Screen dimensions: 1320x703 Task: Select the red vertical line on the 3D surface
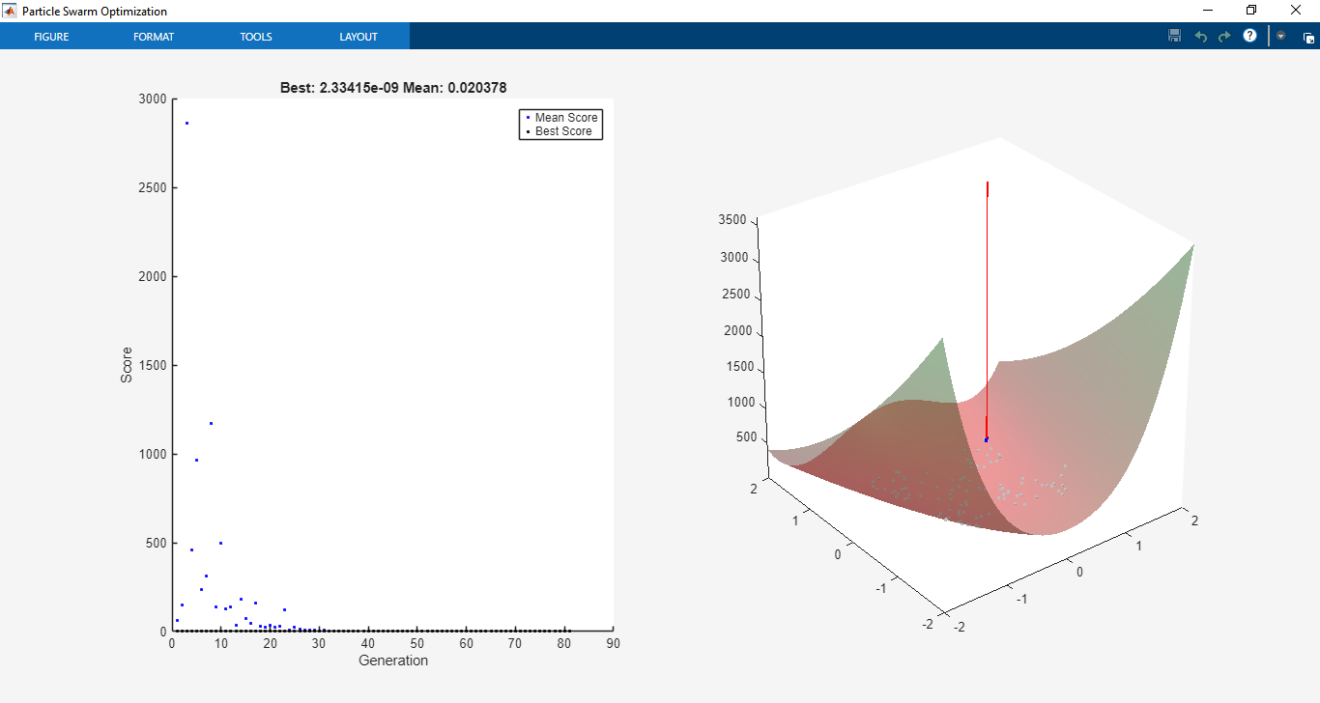pos(988,300)
